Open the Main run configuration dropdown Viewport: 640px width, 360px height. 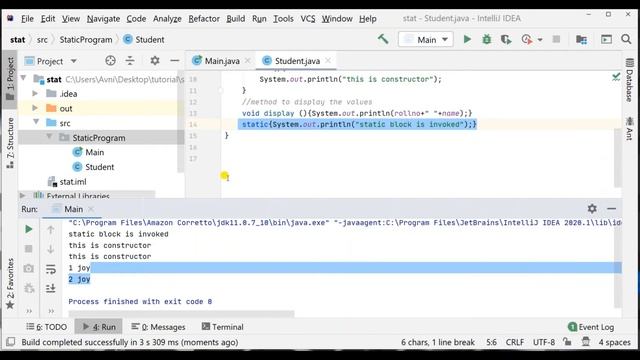[x=426, y=40]
